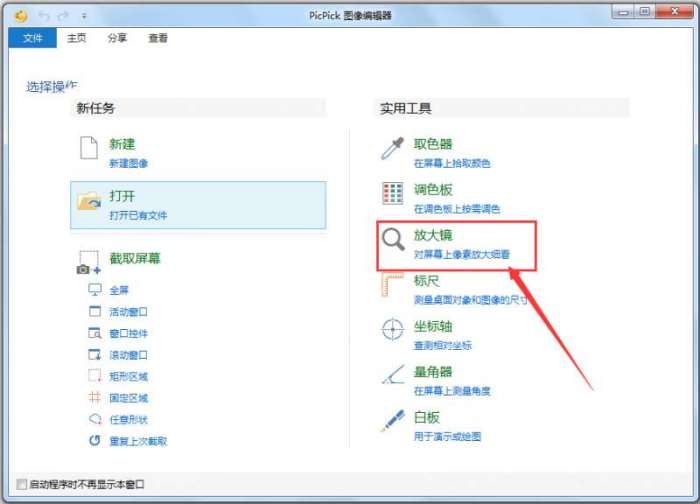Click the open folder icon for 打开
700x504 pixels.
click(x=89, y=201)
